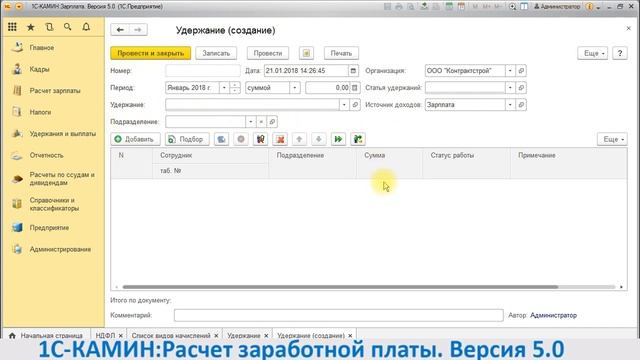Click the Комментарий input field

[x=338, y=315]
